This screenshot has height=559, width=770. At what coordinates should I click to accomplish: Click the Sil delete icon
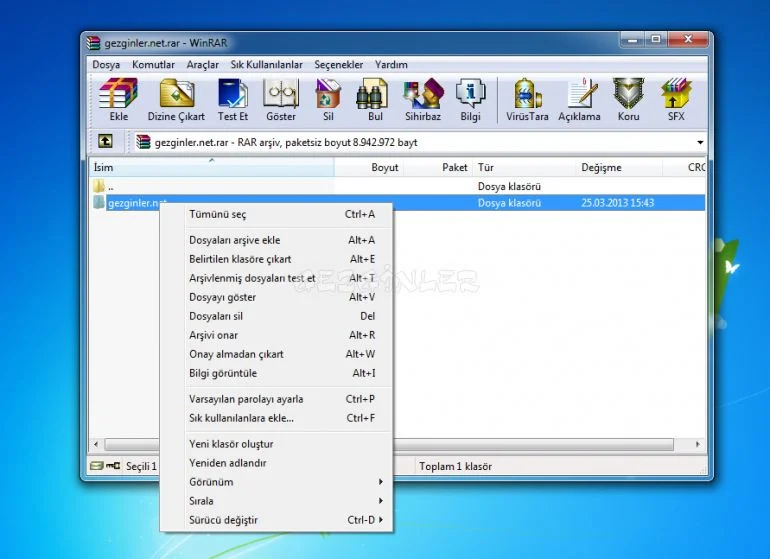click(x=328, y=100)
